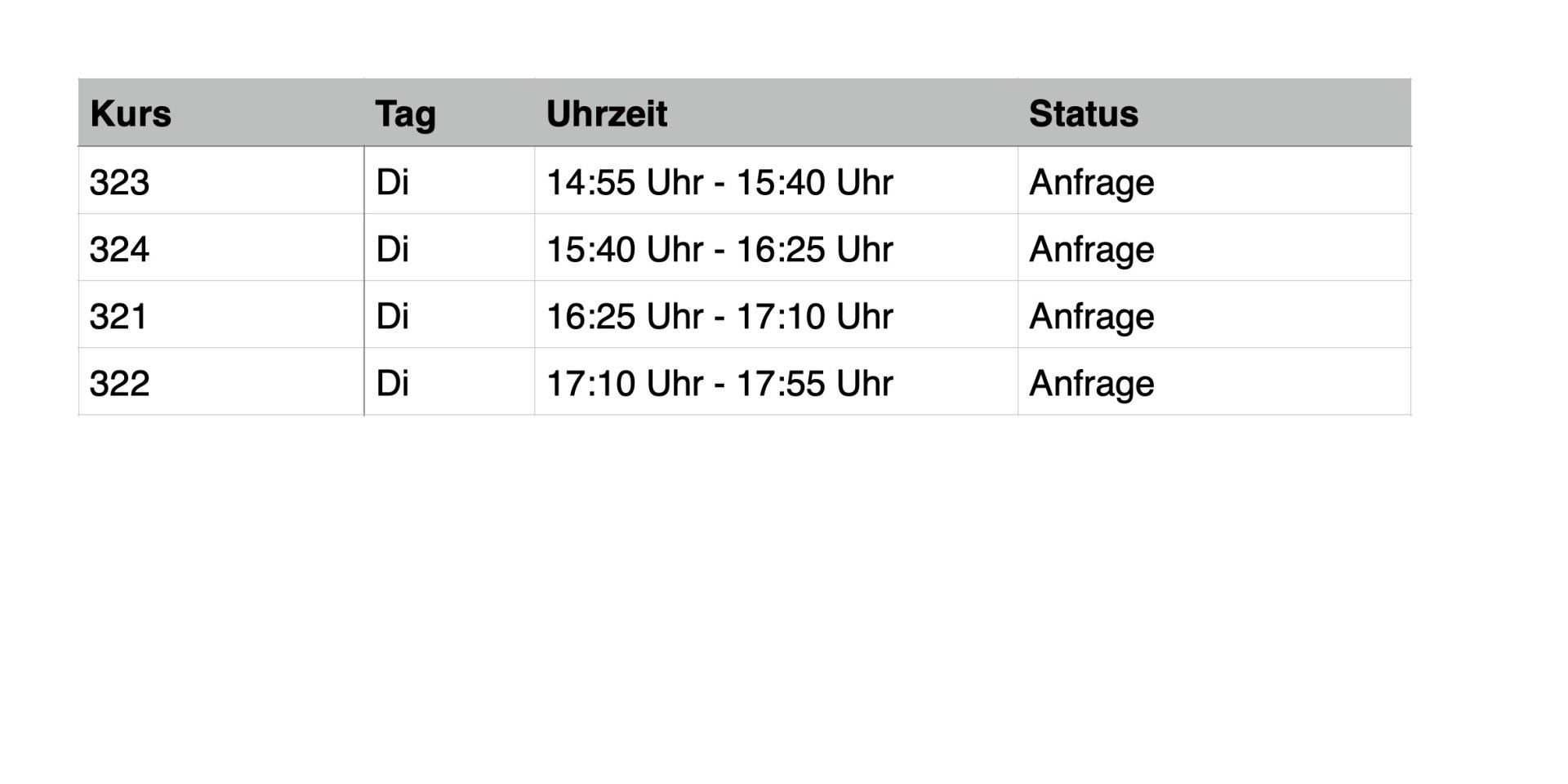Select time 15:40 Uhr - 16:25 Uhr
This screenshot has width=1568, height=784.
coord(719,249)
